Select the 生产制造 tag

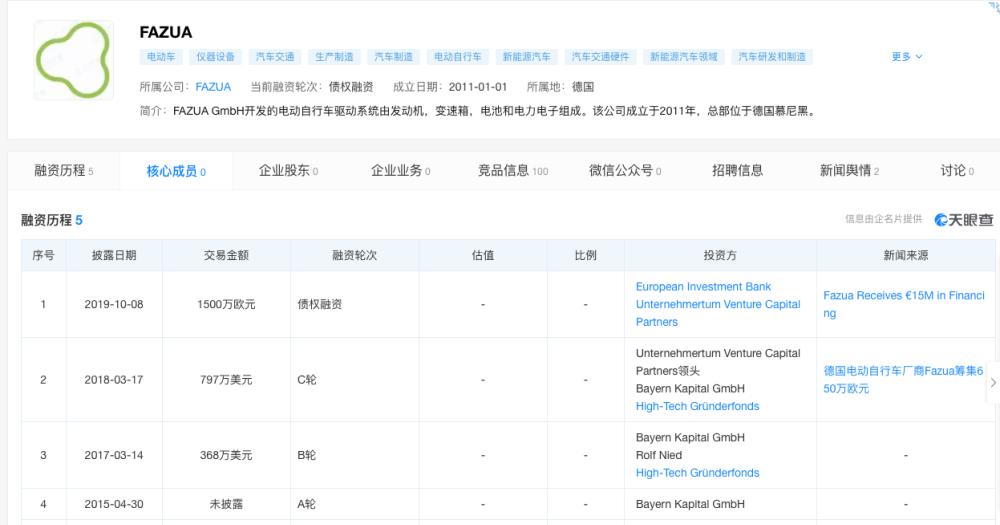pyautogui.click(x=334, y=57)
